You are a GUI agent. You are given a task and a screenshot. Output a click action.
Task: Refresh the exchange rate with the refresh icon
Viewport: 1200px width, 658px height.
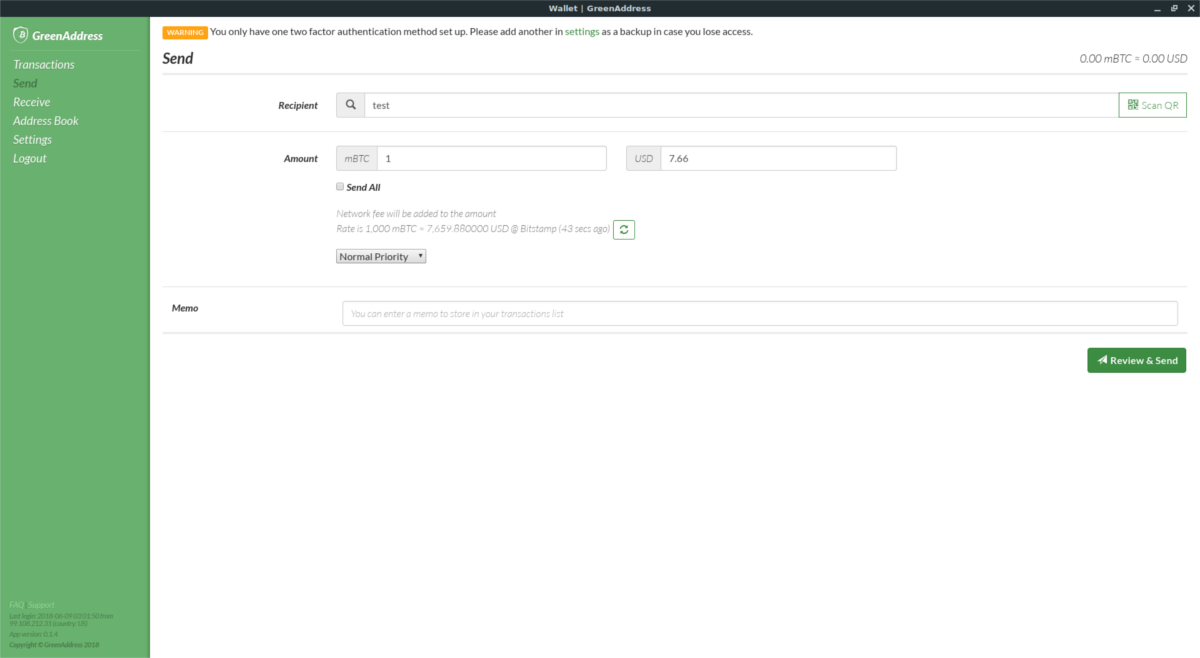(624, 230)
